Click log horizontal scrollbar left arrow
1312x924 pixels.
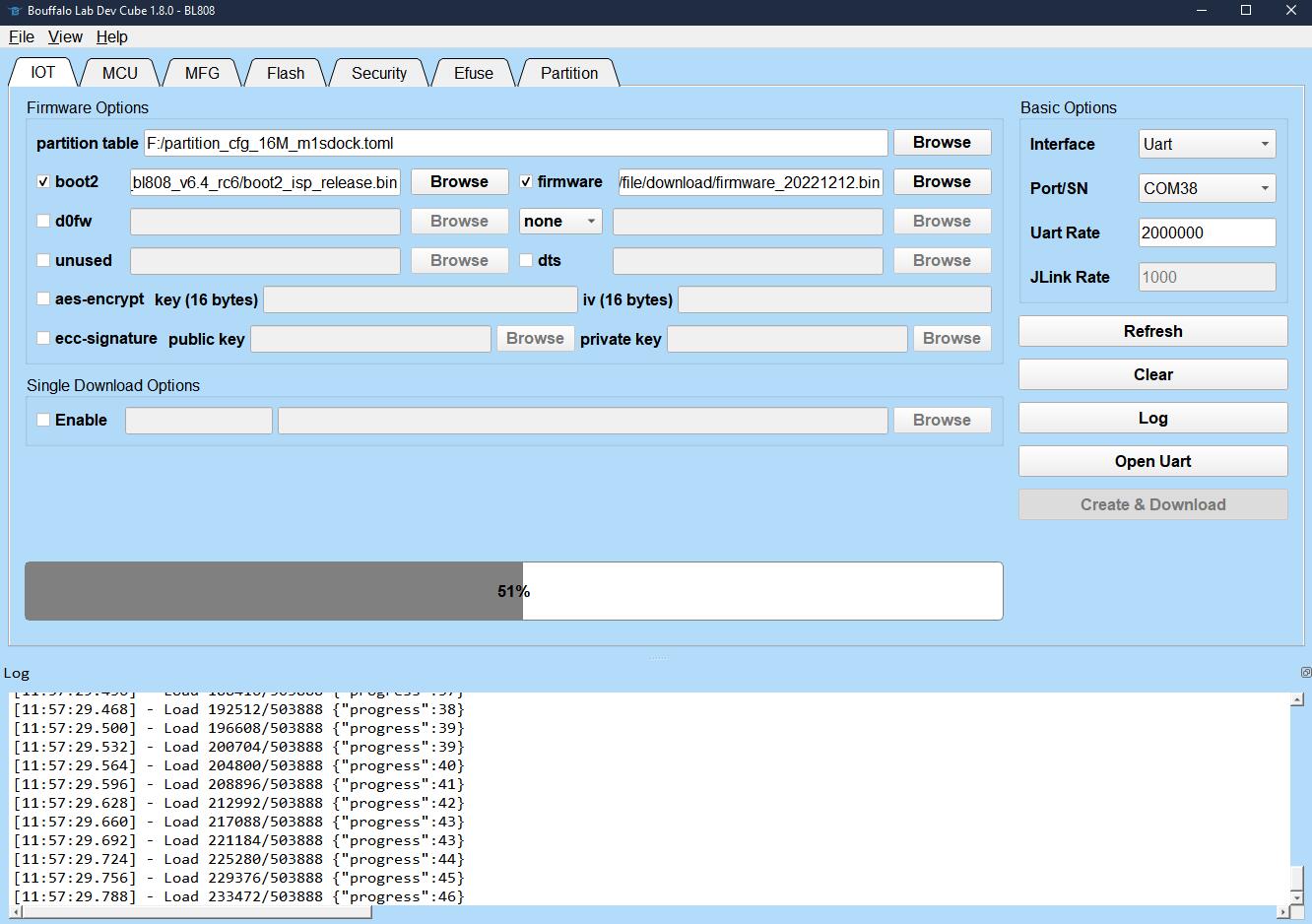(x=18, y=912)
